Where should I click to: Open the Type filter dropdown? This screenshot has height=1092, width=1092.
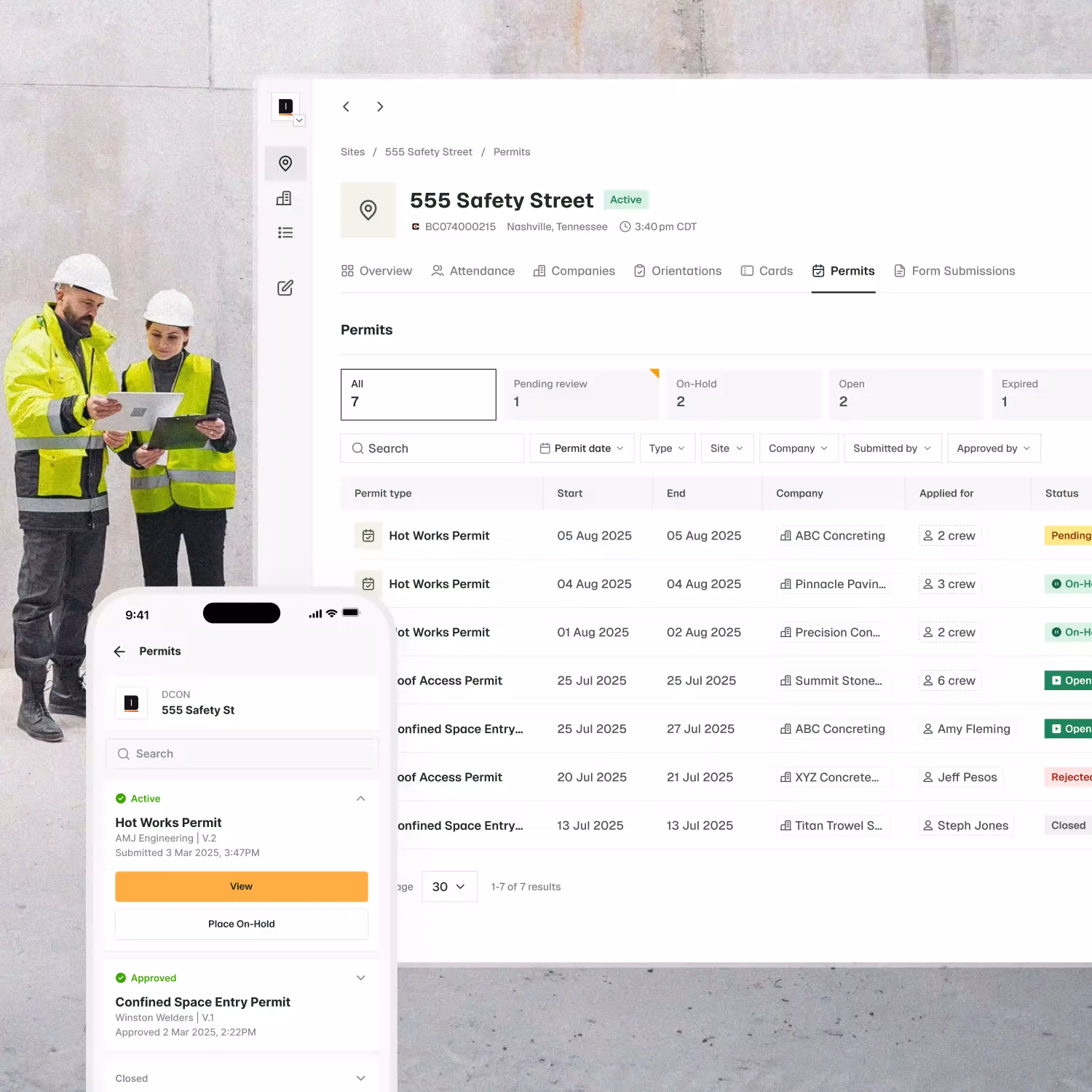[x=668, y=448]
